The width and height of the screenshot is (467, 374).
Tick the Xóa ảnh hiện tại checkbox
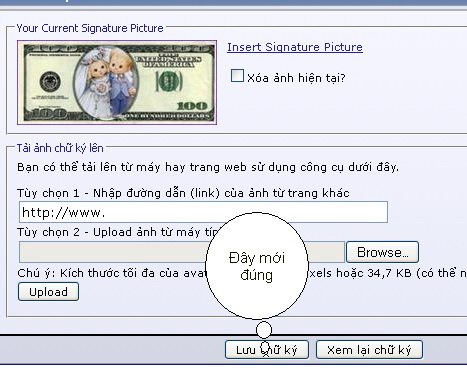coord(237,76)
